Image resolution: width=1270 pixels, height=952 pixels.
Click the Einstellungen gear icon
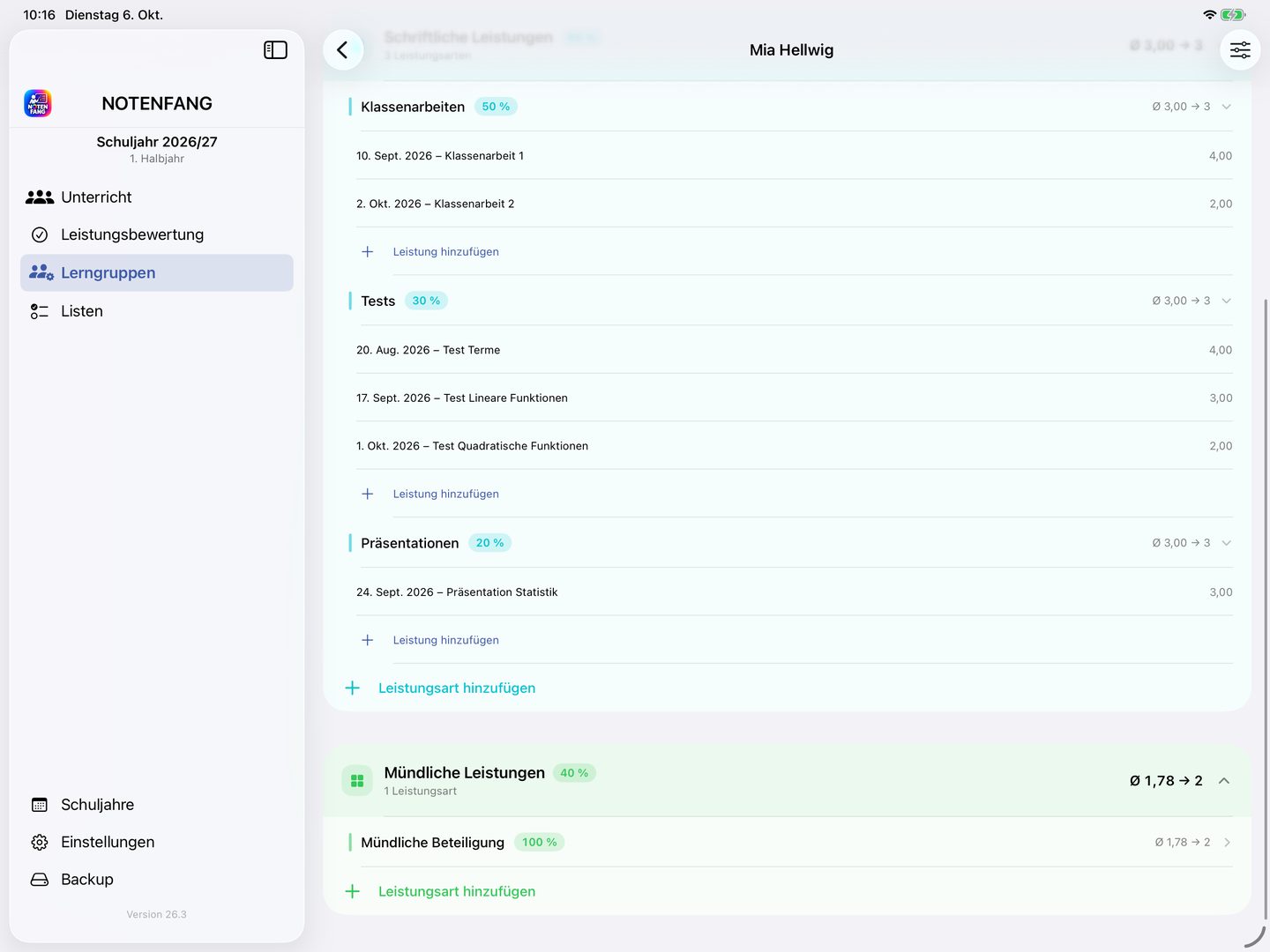[40, 842]
